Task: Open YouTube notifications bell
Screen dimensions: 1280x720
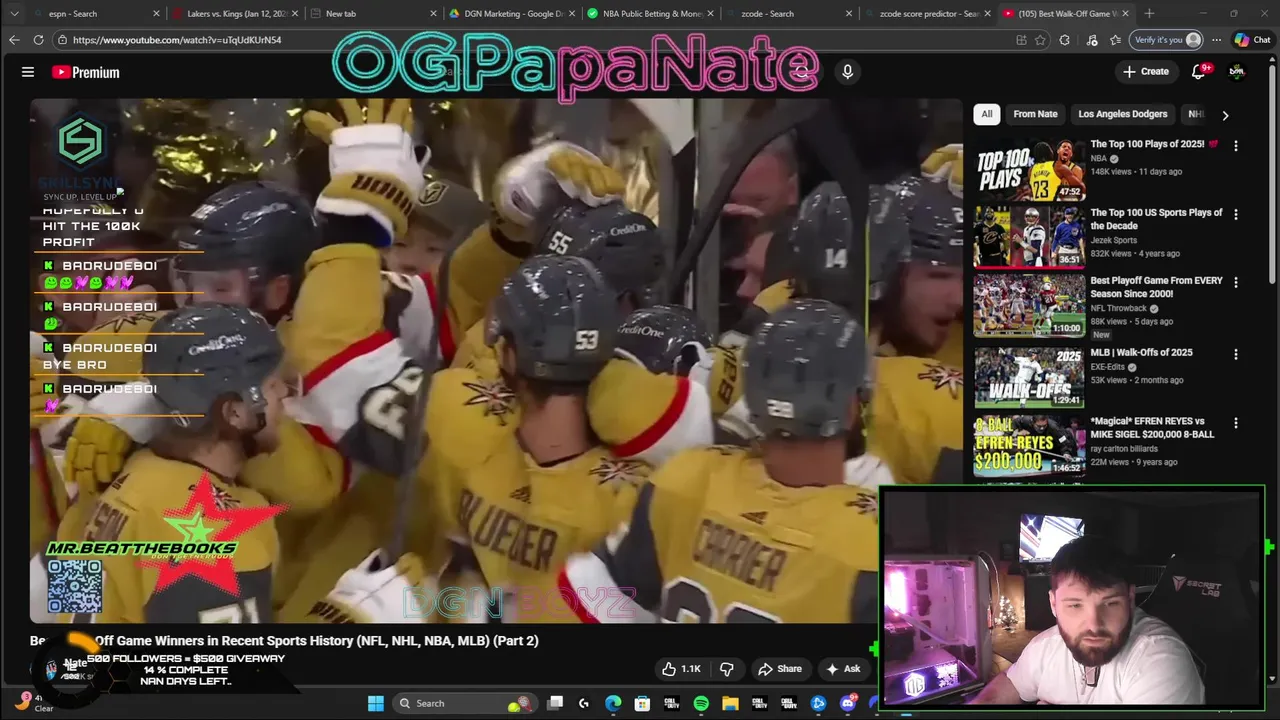Action: coord(1199,71)
